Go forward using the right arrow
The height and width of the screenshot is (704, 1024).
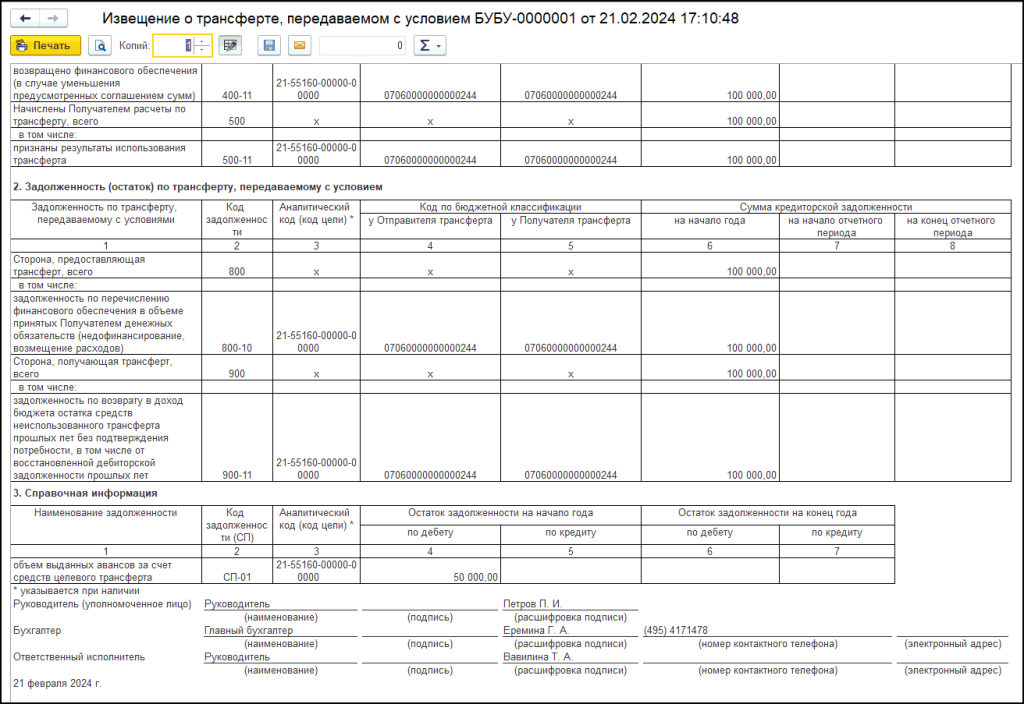53,19
